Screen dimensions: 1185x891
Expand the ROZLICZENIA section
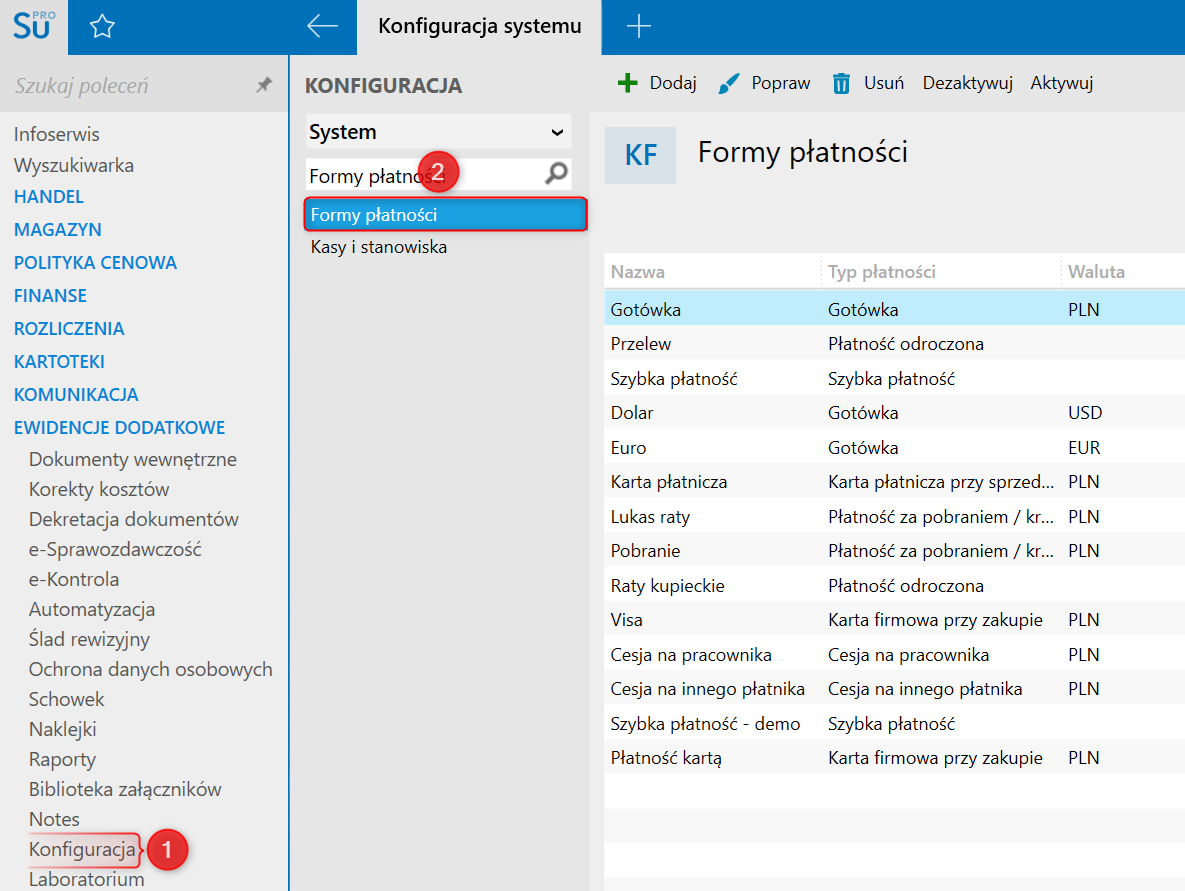[69, 329]
